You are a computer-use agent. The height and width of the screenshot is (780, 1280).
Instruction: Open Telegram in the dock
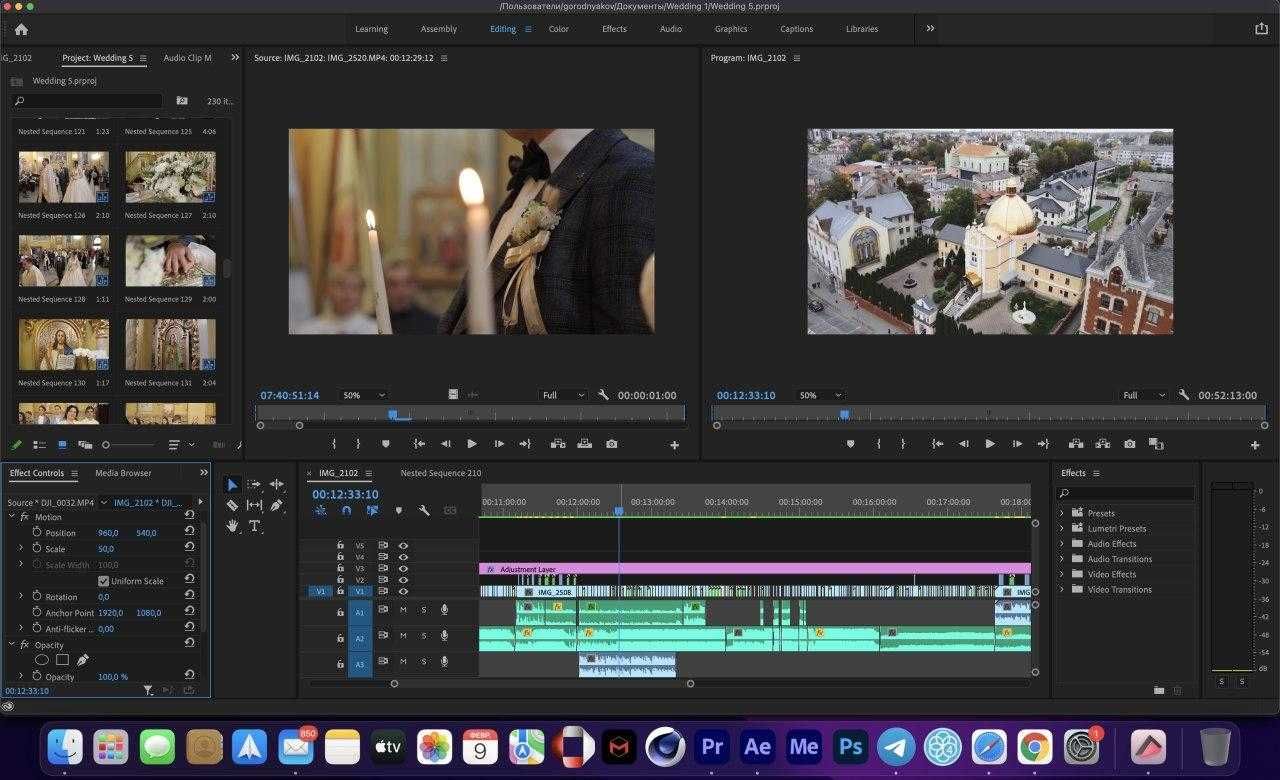896,747
